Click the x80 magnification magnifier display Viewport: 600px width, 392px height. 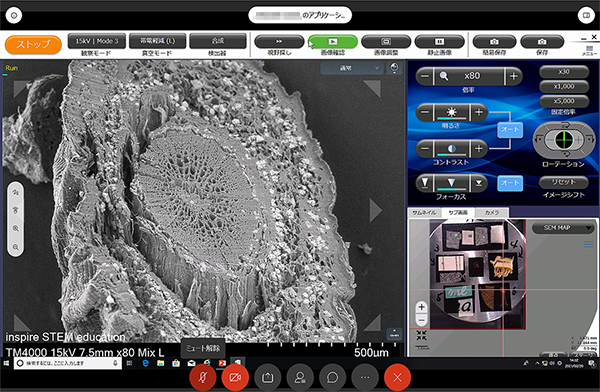click(469, 76)
